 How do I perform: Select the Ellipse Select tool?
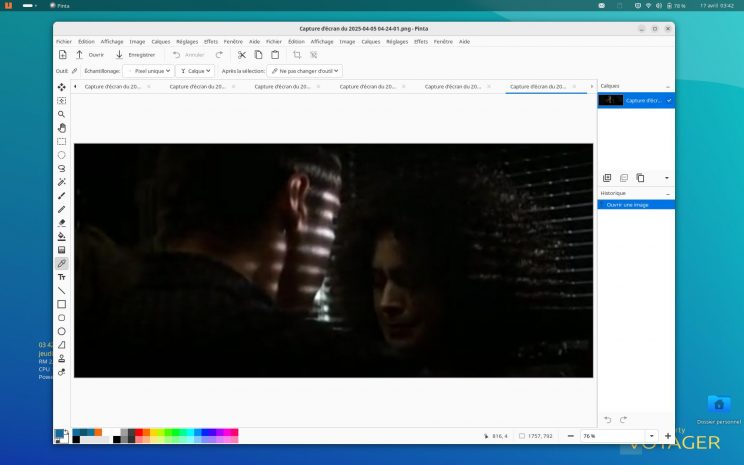[x=62, y=155]
